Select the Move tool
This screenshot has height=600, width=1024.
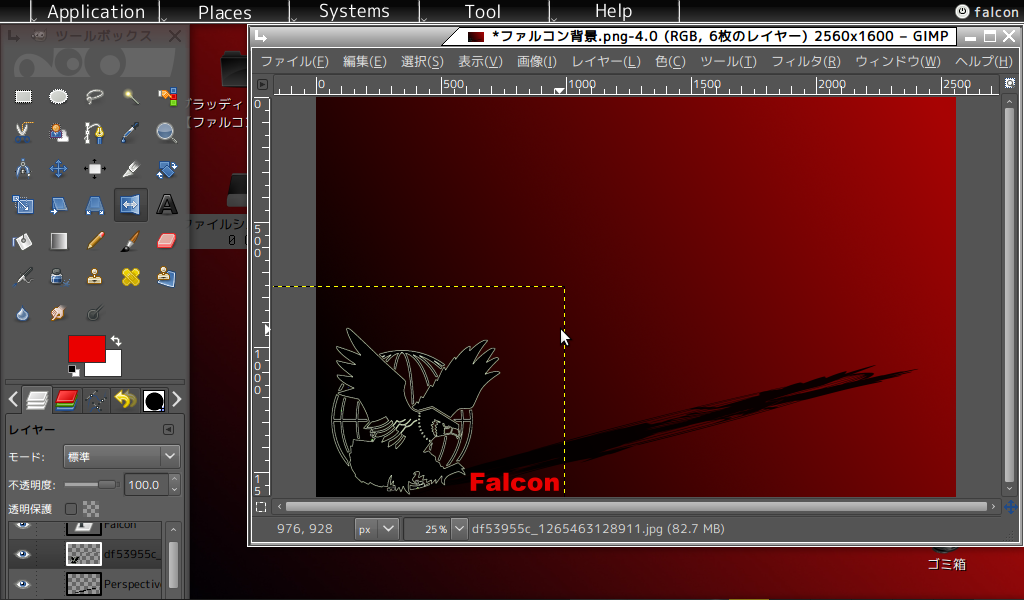pos(59,169)
